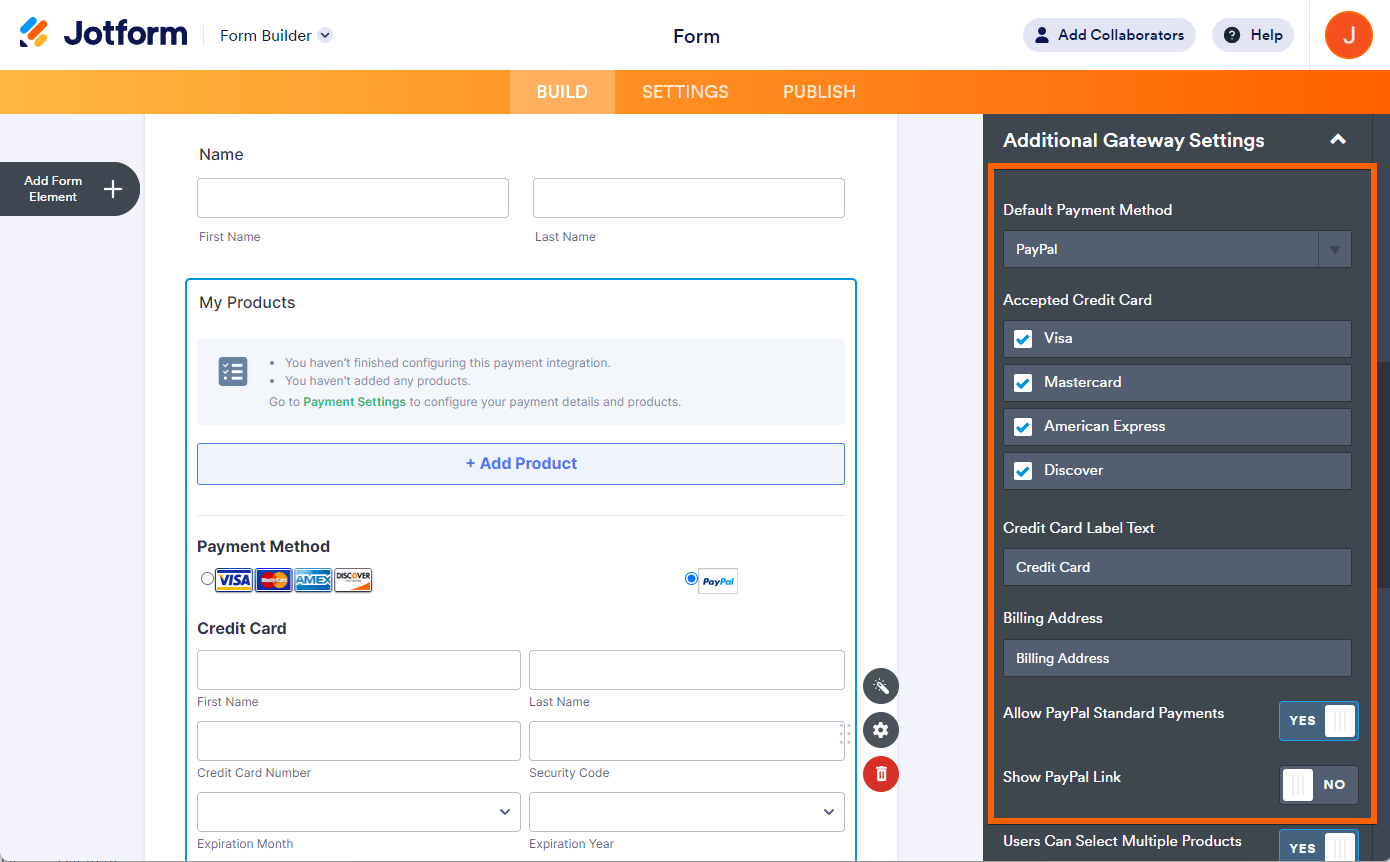Click the Security Code field
1390x862 pixels.
coord(687,741)
